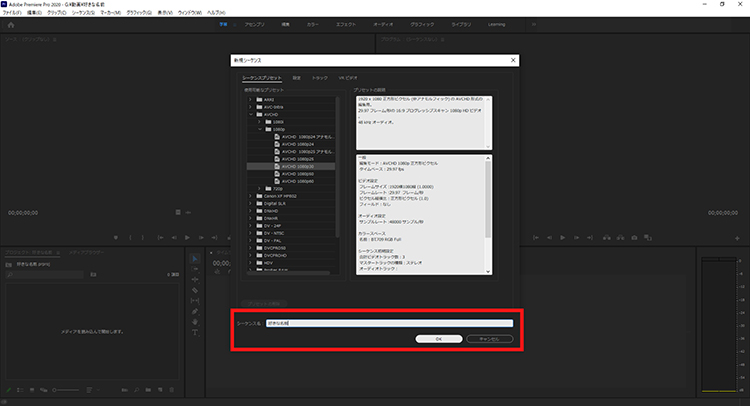Click the source monitor Play button

[x=187, y=238]
